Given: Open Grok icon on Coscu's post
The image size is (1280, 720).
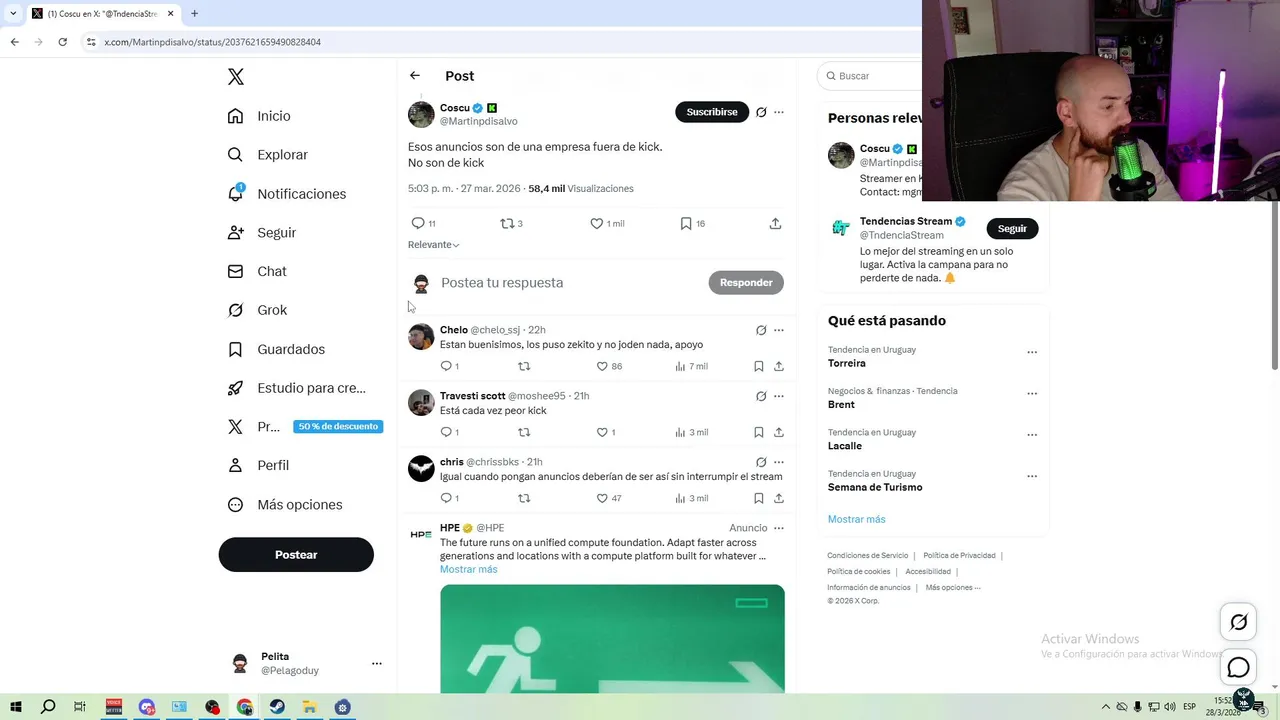Looking at the screenshot, I should [761, 112].
